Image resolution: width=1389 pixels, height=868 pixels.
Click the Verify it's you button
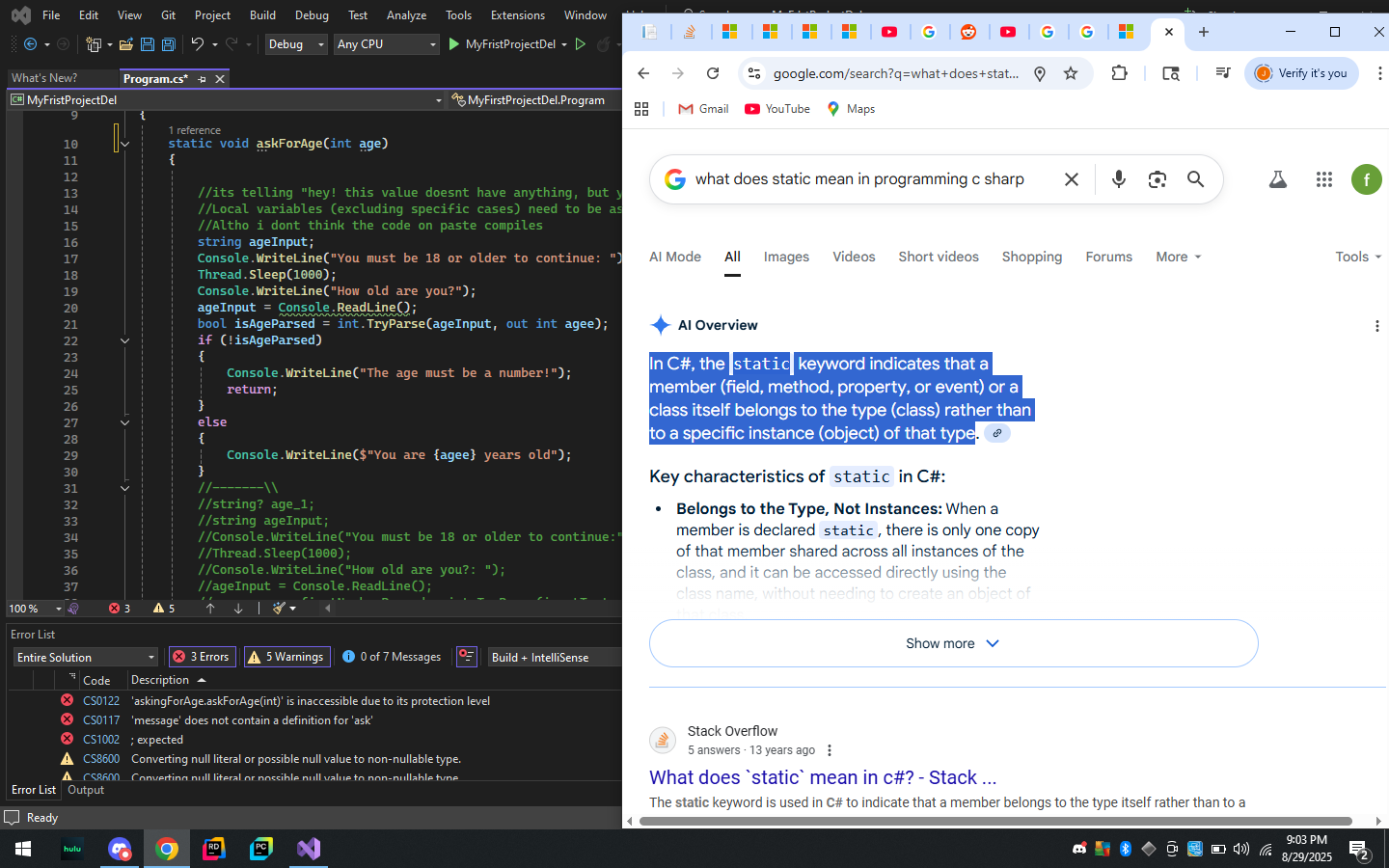pos(1301,73)
